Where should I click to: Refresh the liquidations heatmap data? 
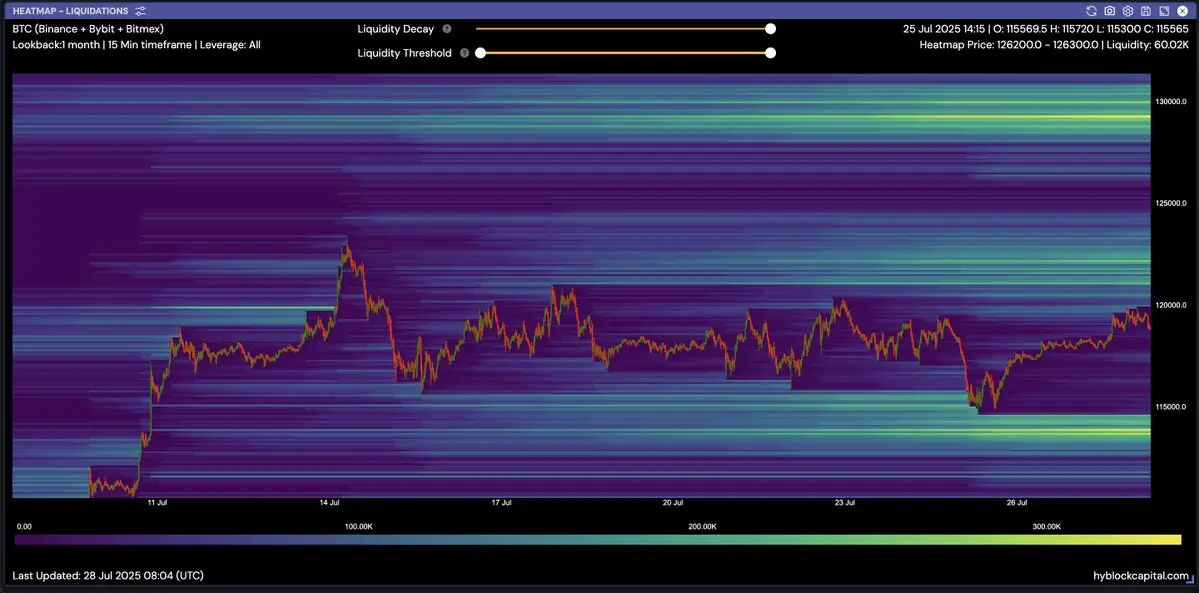(1091, 11)
